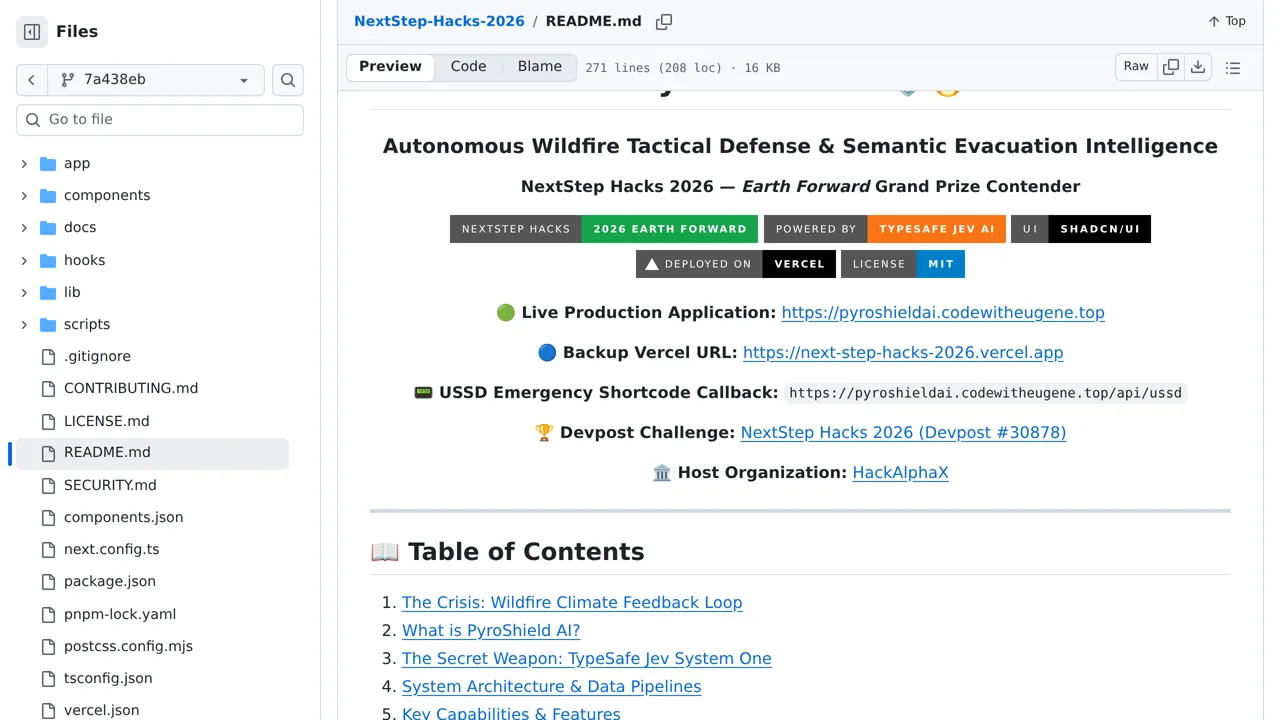Image resolution: width=1280 pixels, height=720 pixels.
Task: Click the pnpm-lock.yaml file icon
Action: click(48, 614)
